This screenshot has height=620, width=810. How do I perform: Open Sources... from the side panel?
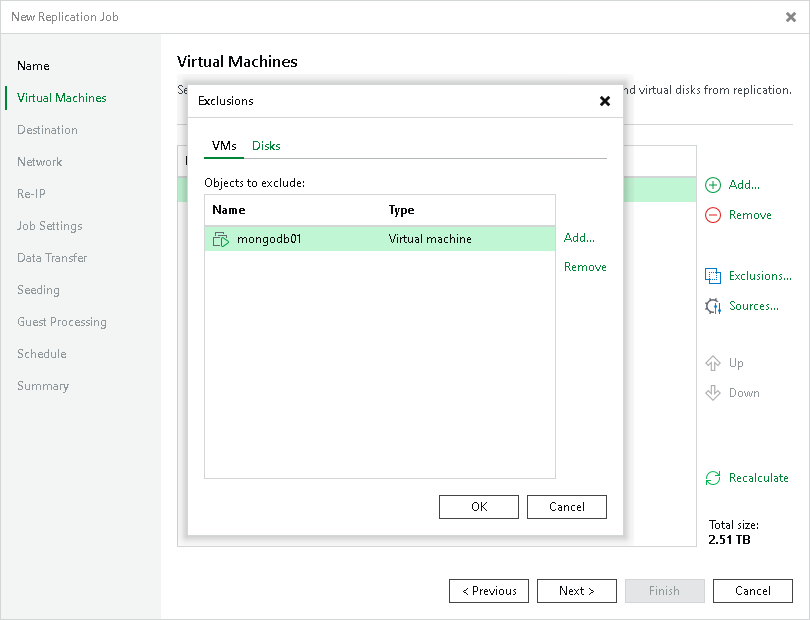tap(754, 306)
